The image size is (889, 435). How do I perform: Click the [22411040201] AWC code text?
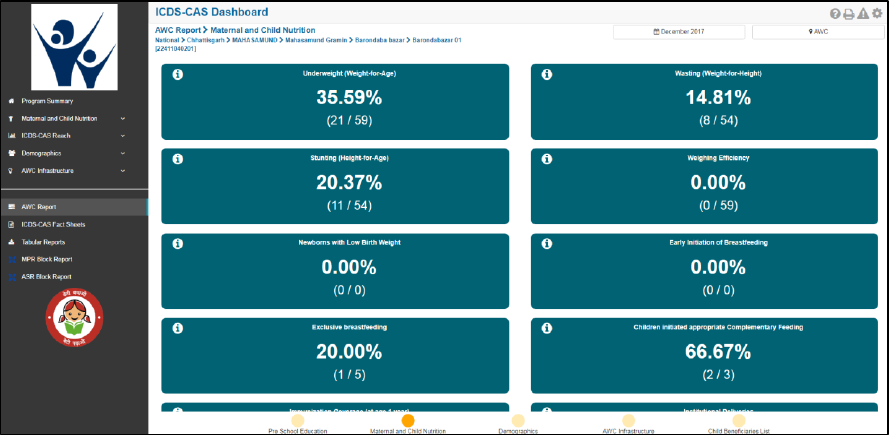pos(176,49)
